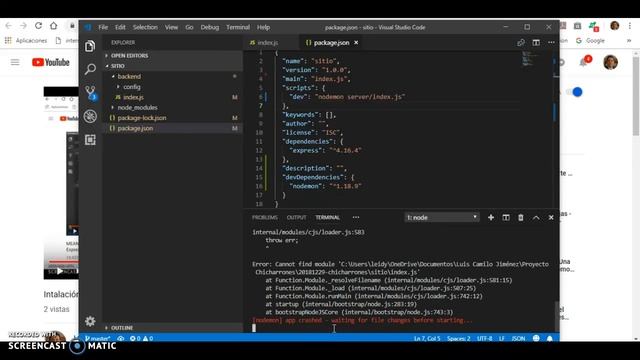The height and width of the screenshot is (360, 640).
Task: Open the View menu
Action: click(171, 27)
